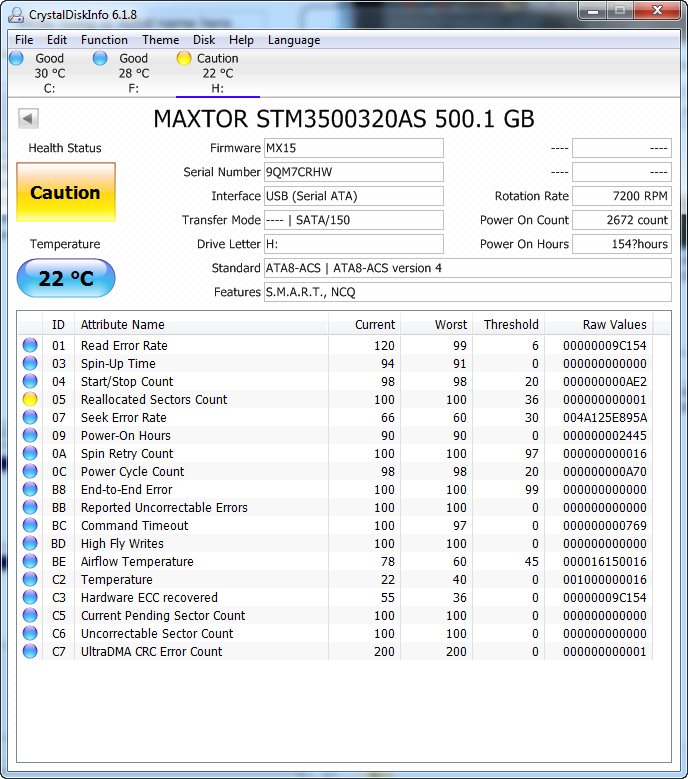Click the 'UltraDMA CRC Error Count' attribute name

152,651
